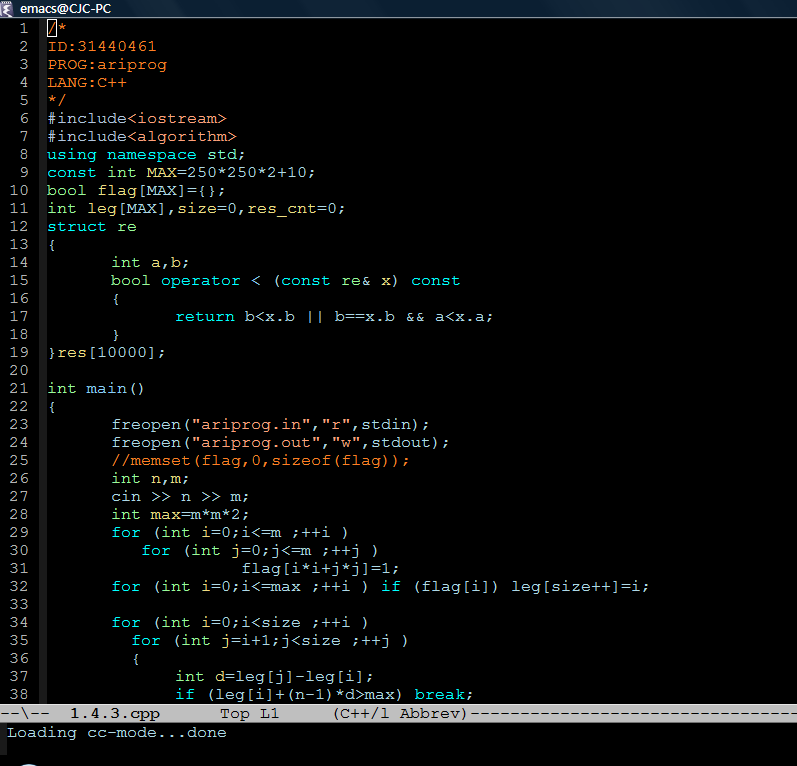Image resolution: width=797 pixels, height=766 pixels.
Task: Click the 'ID:31440461' comment line
Action: tap(102, 46)
